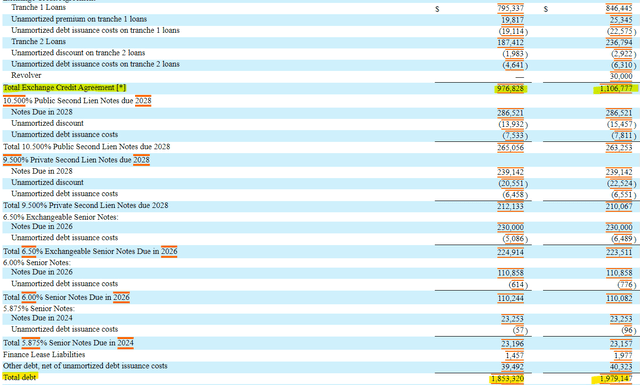Click the '5.875% Senior Notes:' heading

(39, 309)
